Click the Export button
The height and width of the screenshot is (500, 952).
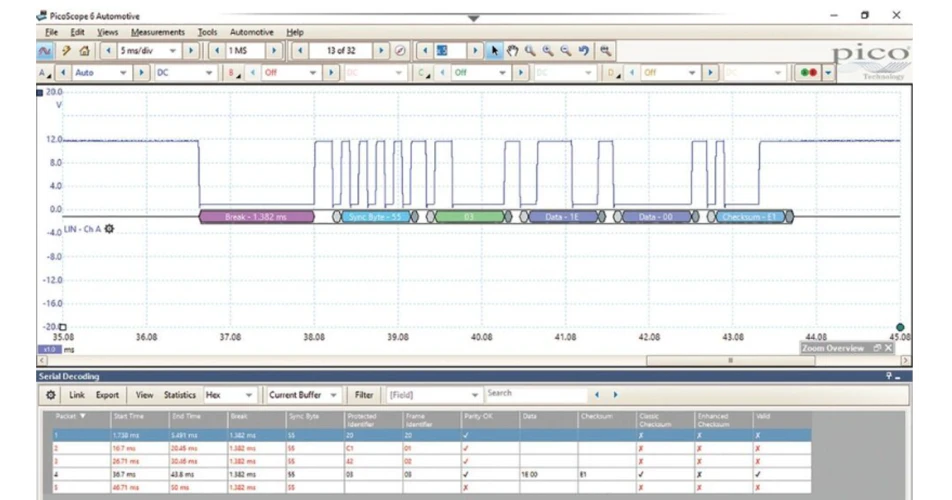point(107,395)
